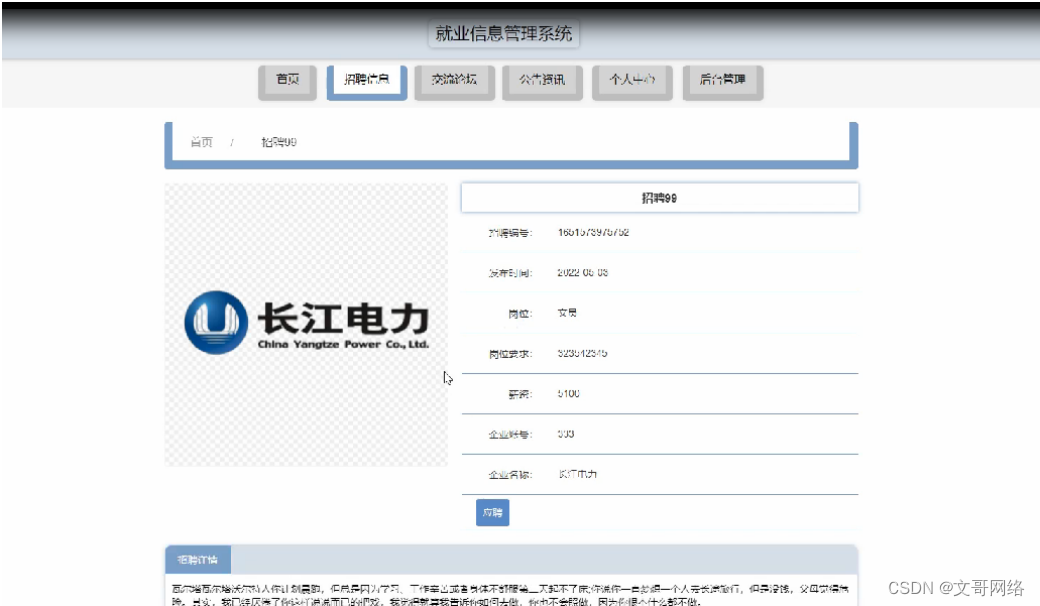Open the 首页 navigation tab

point(287,82)
